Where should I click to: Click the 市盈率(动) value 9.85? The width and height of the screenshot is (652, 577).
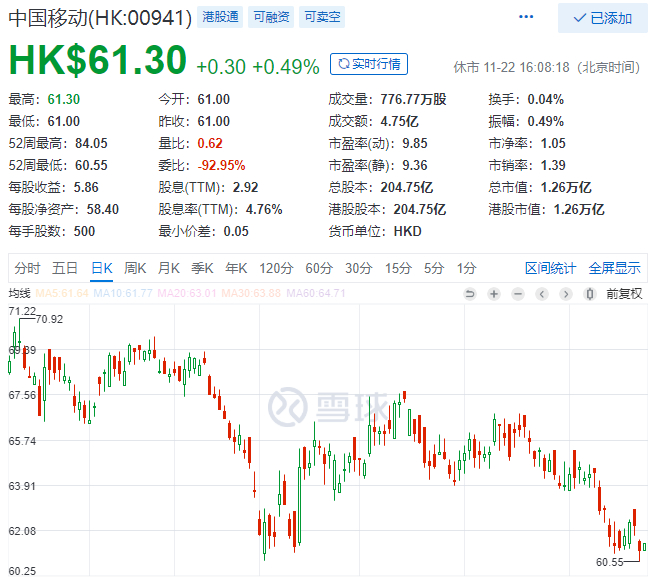[415, 143]
